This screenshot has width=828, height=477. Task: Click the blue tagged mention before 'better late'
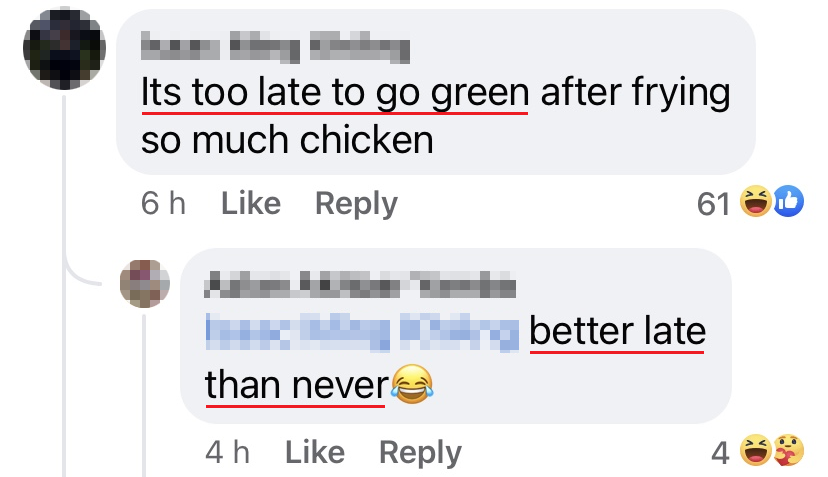pos(362,332)
